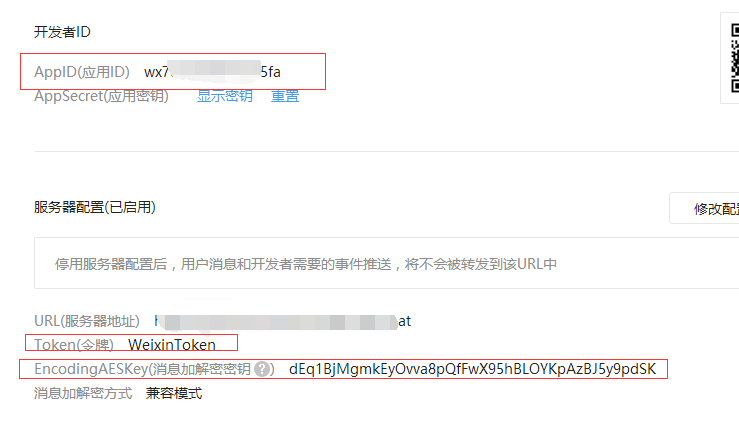Viewport: 739px width, 429px height.
Task: Click the AppID value starting with wx7
Action: 212,72
